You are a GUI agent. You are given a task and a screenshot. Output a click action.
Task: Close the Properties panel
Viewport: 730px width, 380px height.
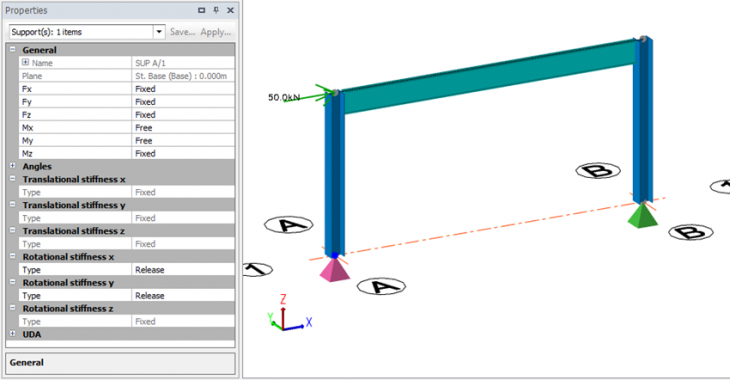click(230, 10)
